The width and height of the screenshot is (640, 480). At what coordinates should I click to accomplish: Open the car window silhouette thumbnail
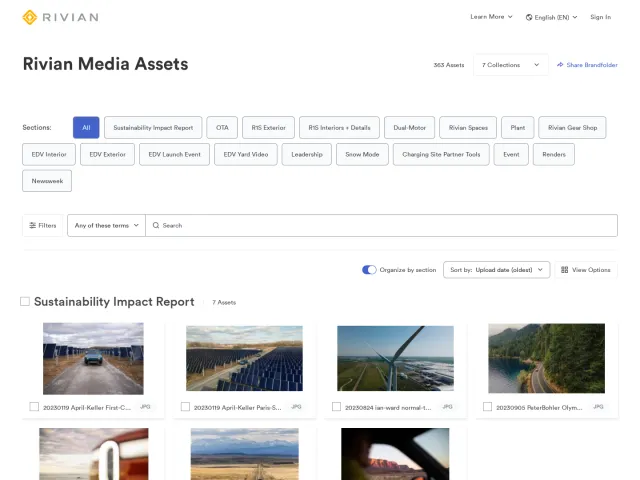[x=395, y=454]
